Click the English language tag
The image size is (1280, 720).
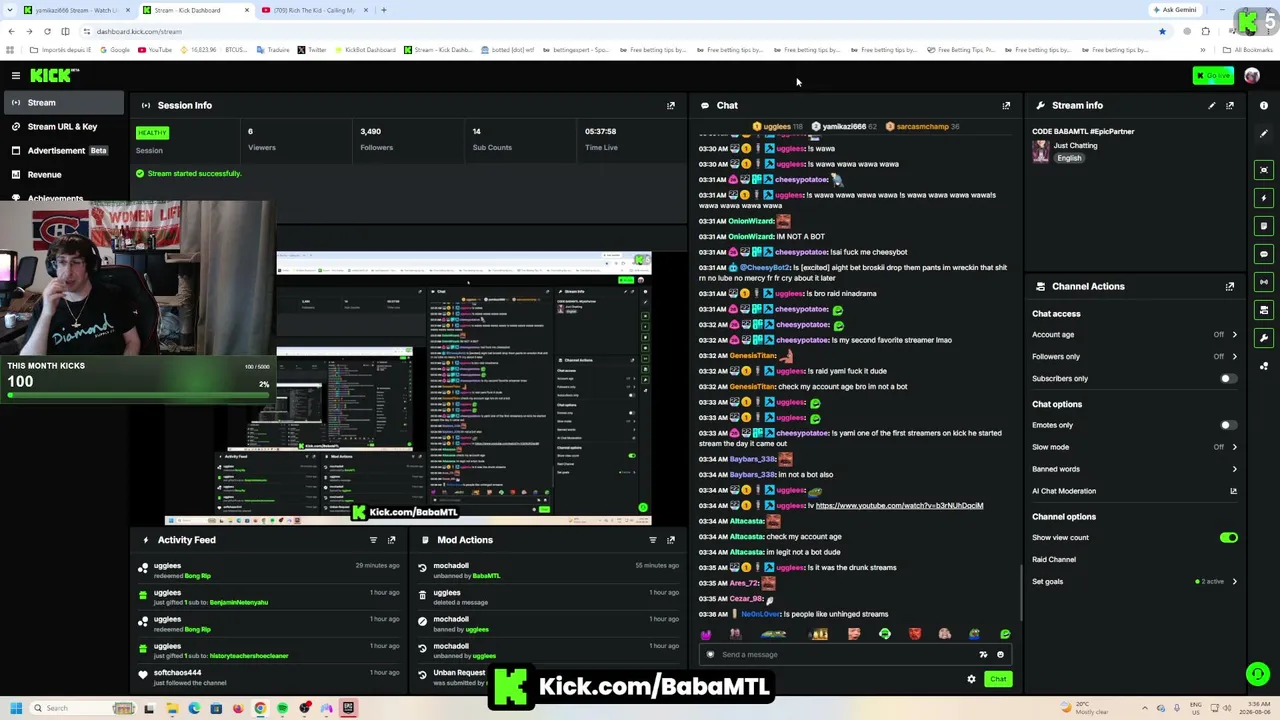pos(1069,158)
